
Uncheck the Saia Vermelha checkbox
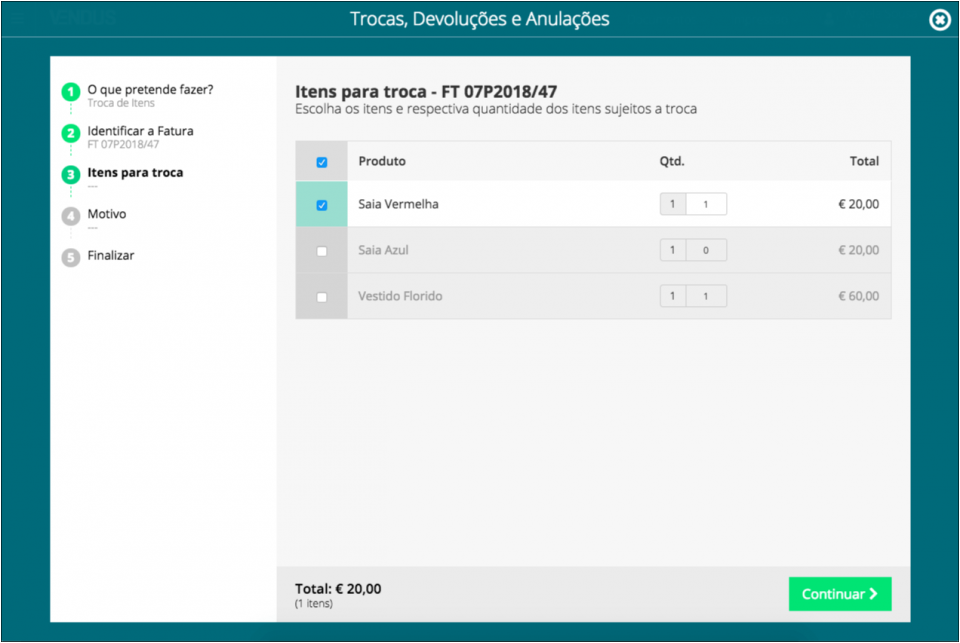322,205
